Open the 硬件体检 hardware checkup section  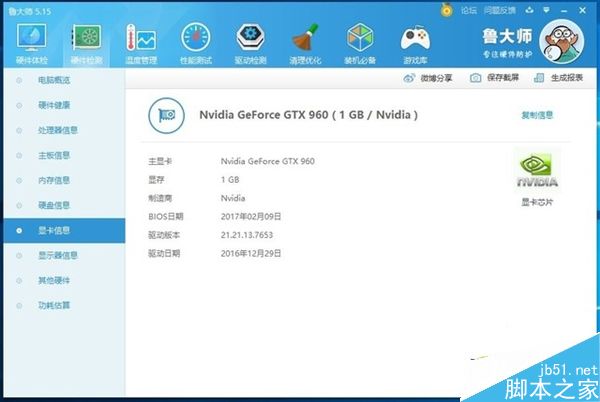pos(32,44)
